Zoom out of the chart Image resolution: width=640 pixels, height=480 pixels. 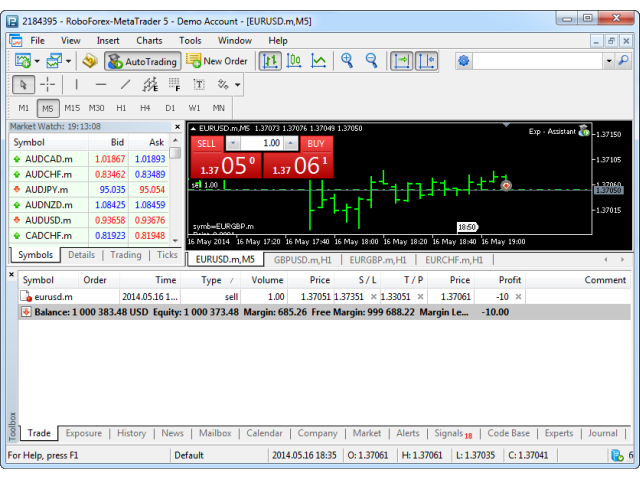tap(371, 61)
